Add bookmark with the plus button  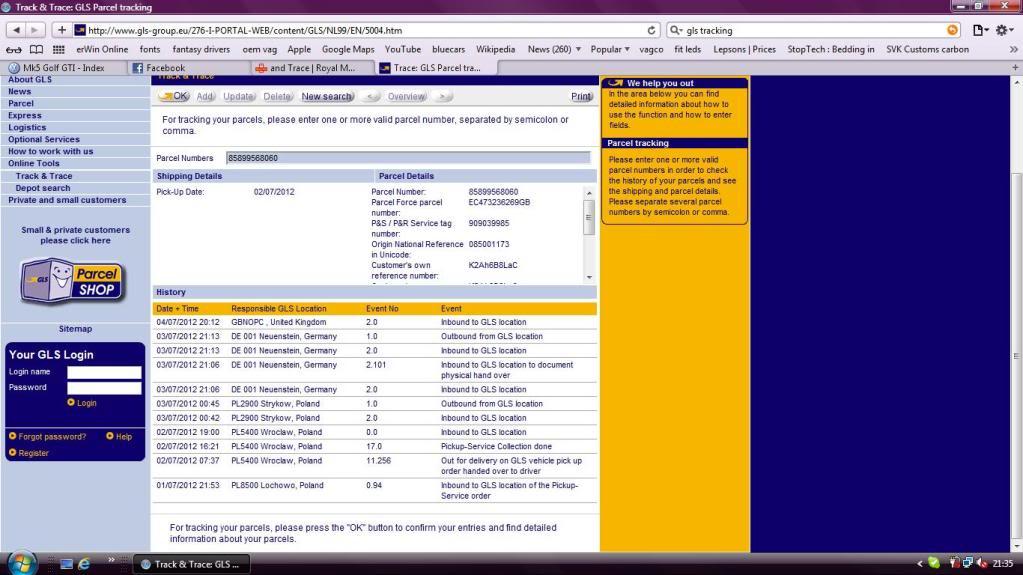pos(61,30)
